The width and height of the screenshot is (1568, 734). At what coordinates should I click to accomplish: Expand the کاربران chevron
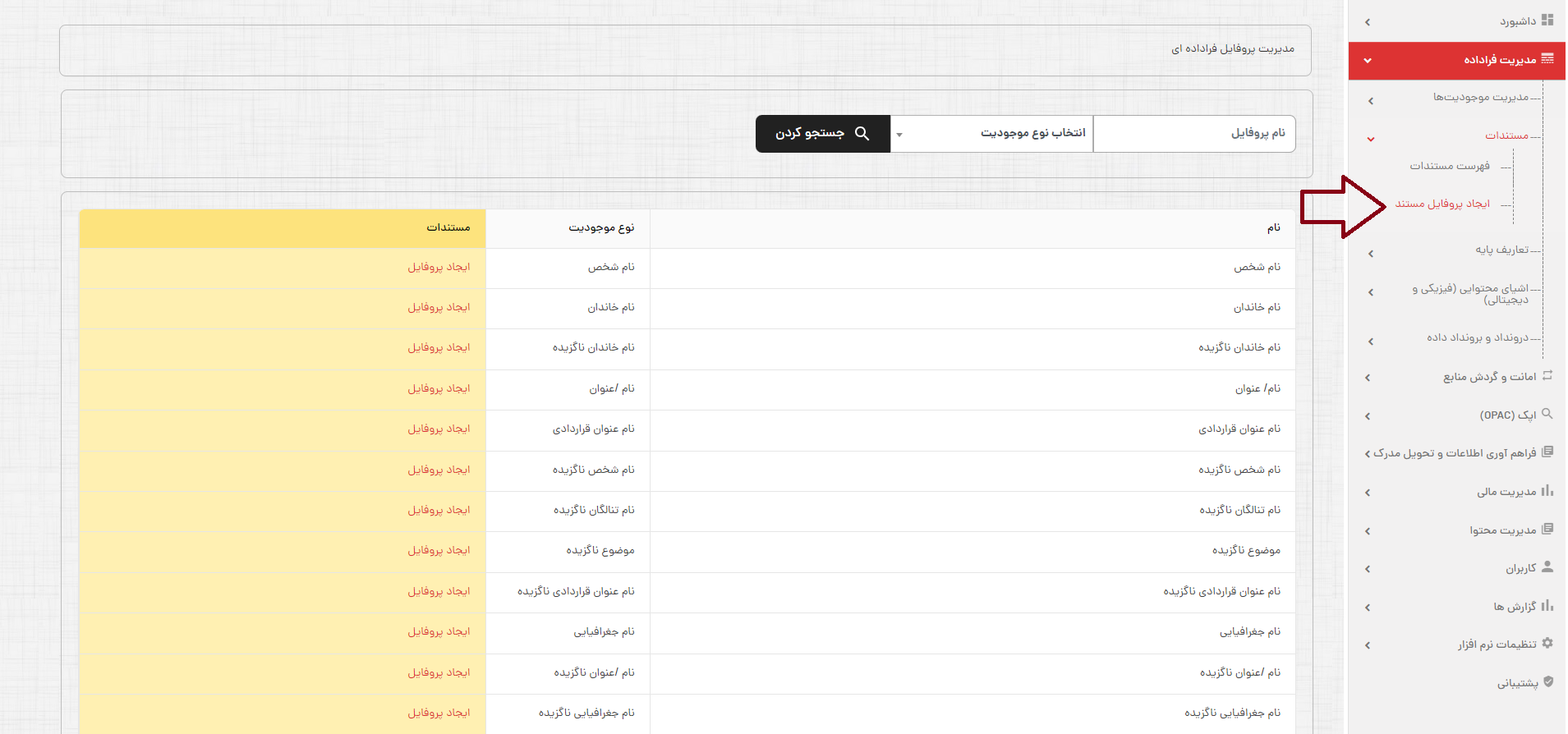click(1368, 569)
